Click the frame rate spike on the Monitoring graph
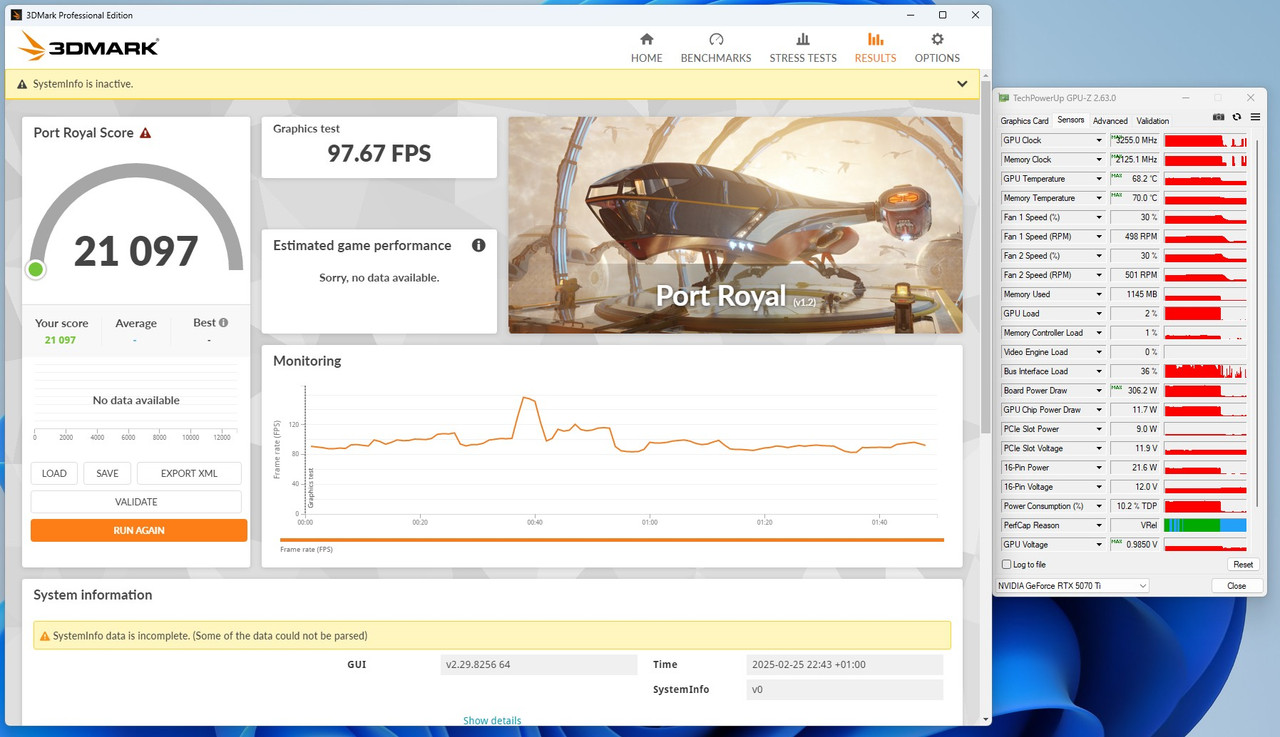The height and width of the screenshot is (737, 1280). pos(526,400)
